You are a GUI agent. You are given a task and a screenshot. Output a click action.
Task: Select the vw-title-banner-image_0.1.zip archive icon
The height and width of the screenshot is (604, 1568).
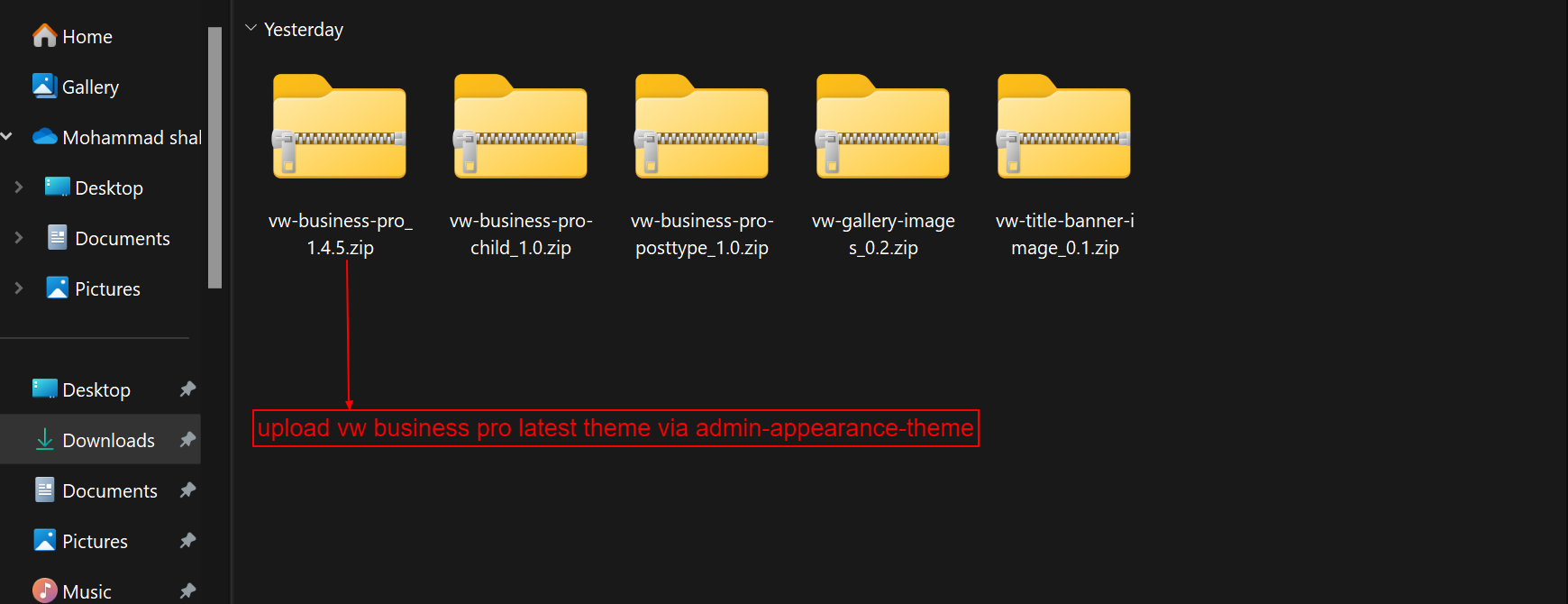tap(1064, 126)
